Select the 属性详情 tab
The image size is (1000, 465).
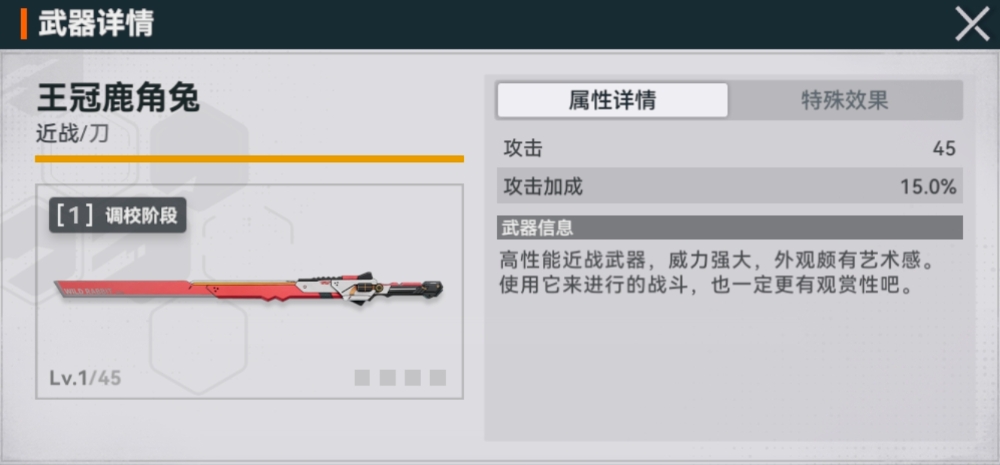pyautogui.click(x=612, y=100)
